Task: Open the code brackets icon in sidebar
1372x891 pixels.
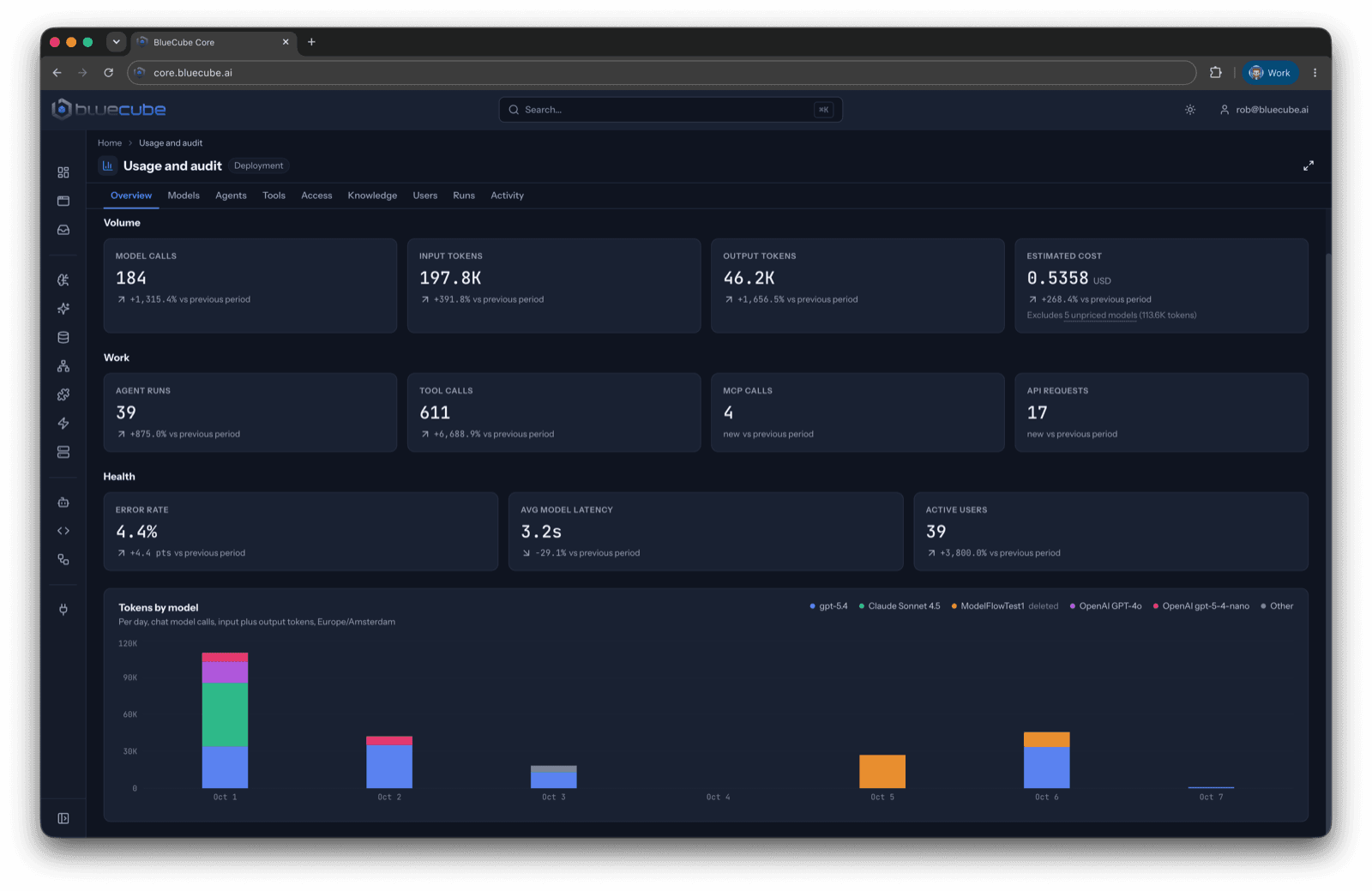Action: pos(63,531)
